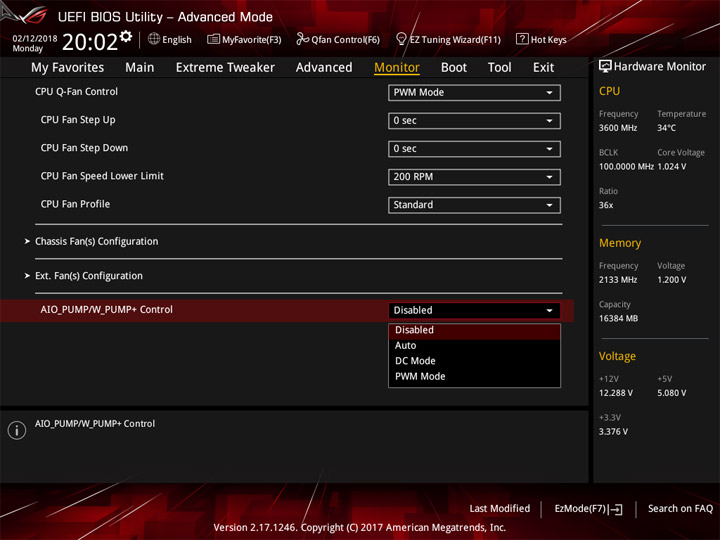The width and height of the screenshot is (720, 540).
Task: Click the Version 2.17.1246 copyright text
Action: pos(360,528)
